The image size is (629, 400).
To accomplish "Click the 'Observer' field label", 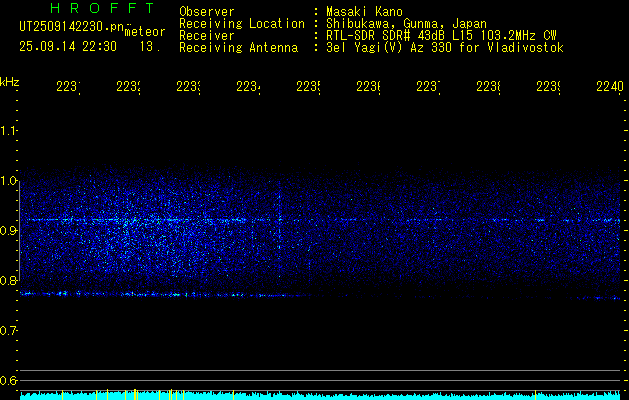I will coord(207,11).
